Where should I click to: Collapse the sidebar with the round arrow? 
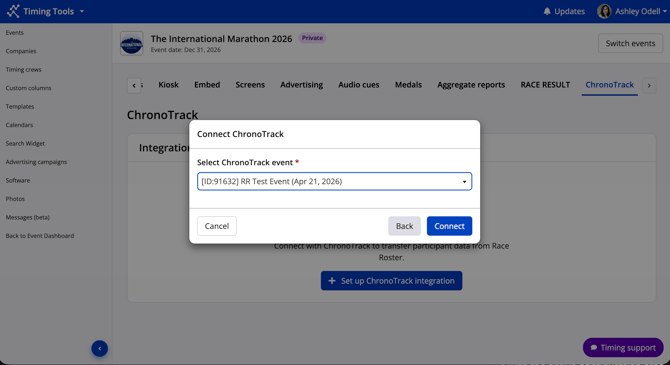point(100,348)
